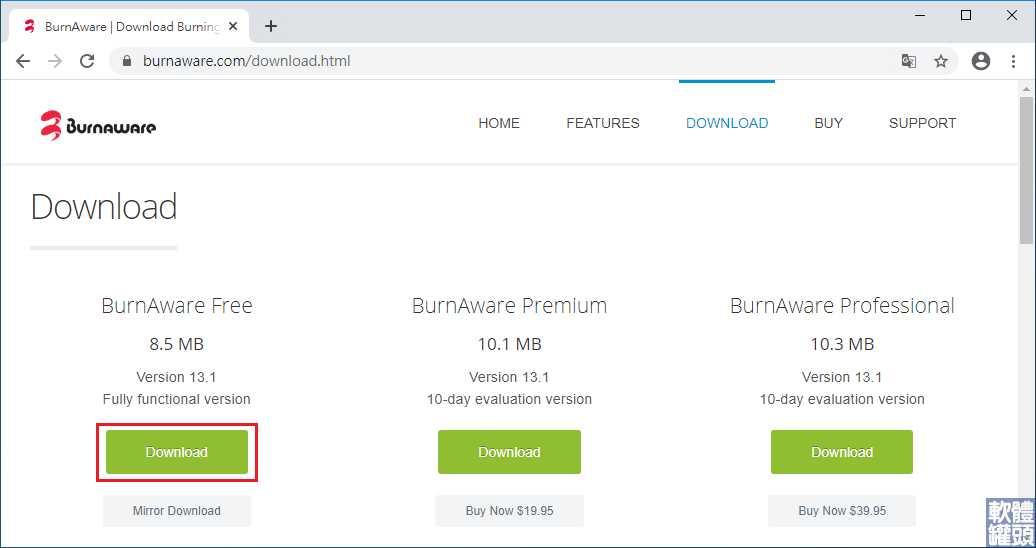The width and height of the screenshot is (1036, 548).
Task: Click the browser forward arrow
Action: 56,61
